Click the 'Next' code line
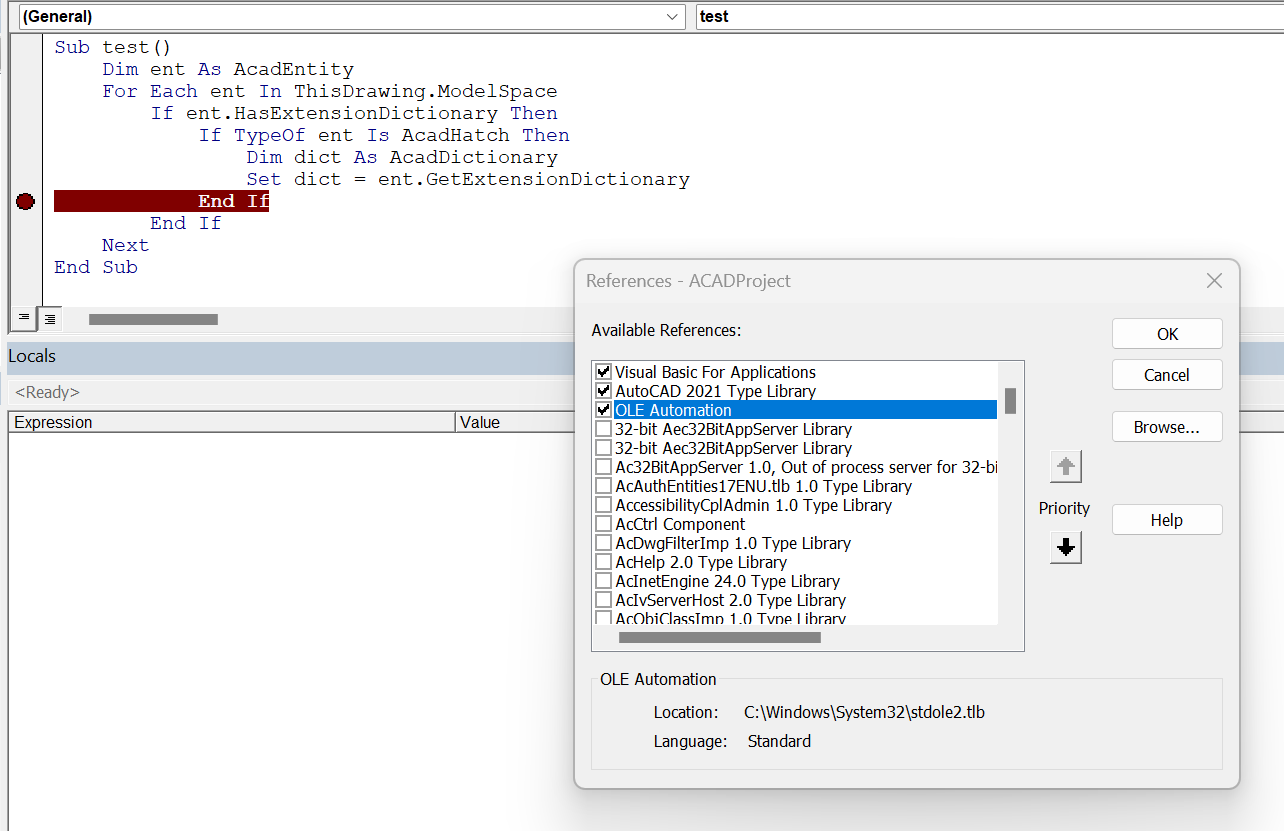1284x831 pixels. pyautogui.click(x=125, y=245)
